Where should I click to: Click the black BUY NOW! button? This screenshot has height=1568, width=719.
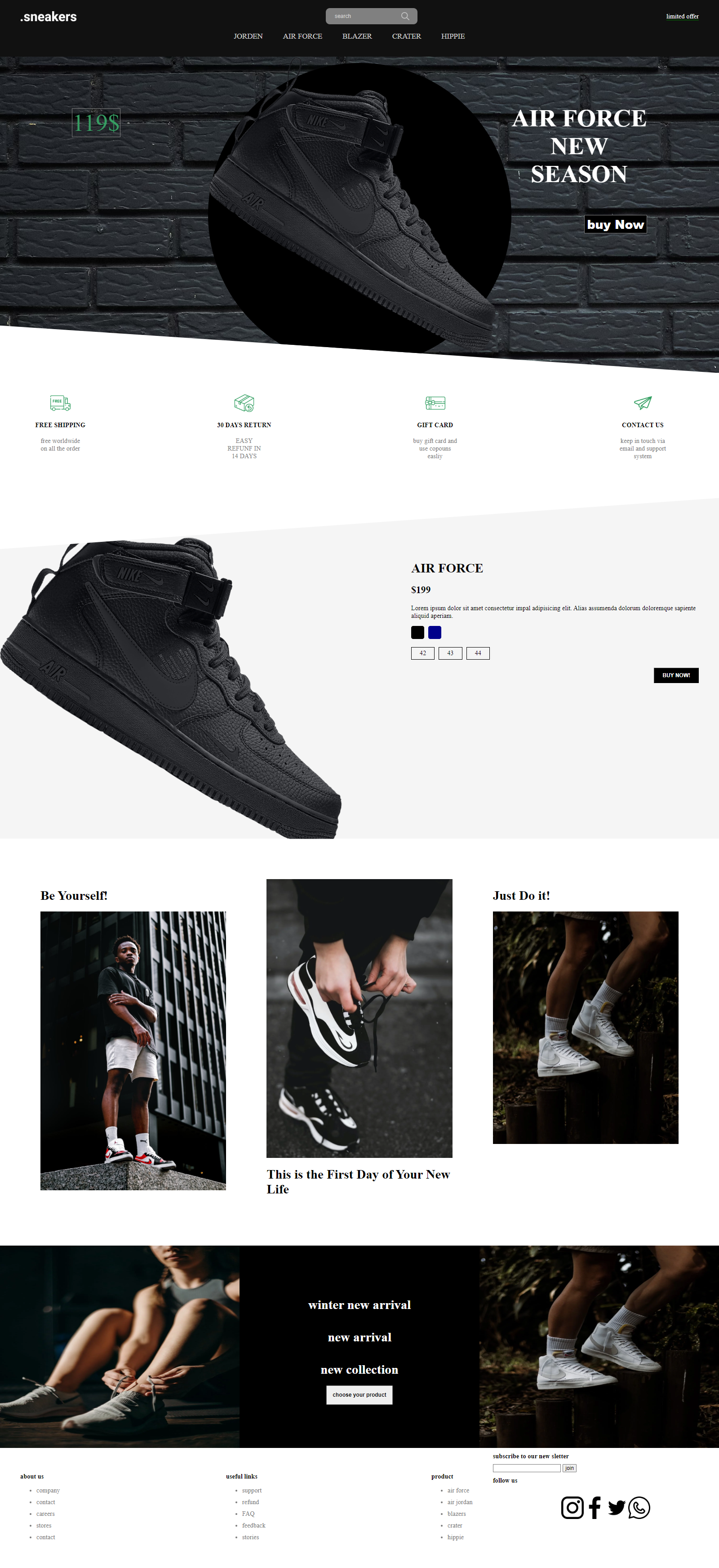pos(676,675)
